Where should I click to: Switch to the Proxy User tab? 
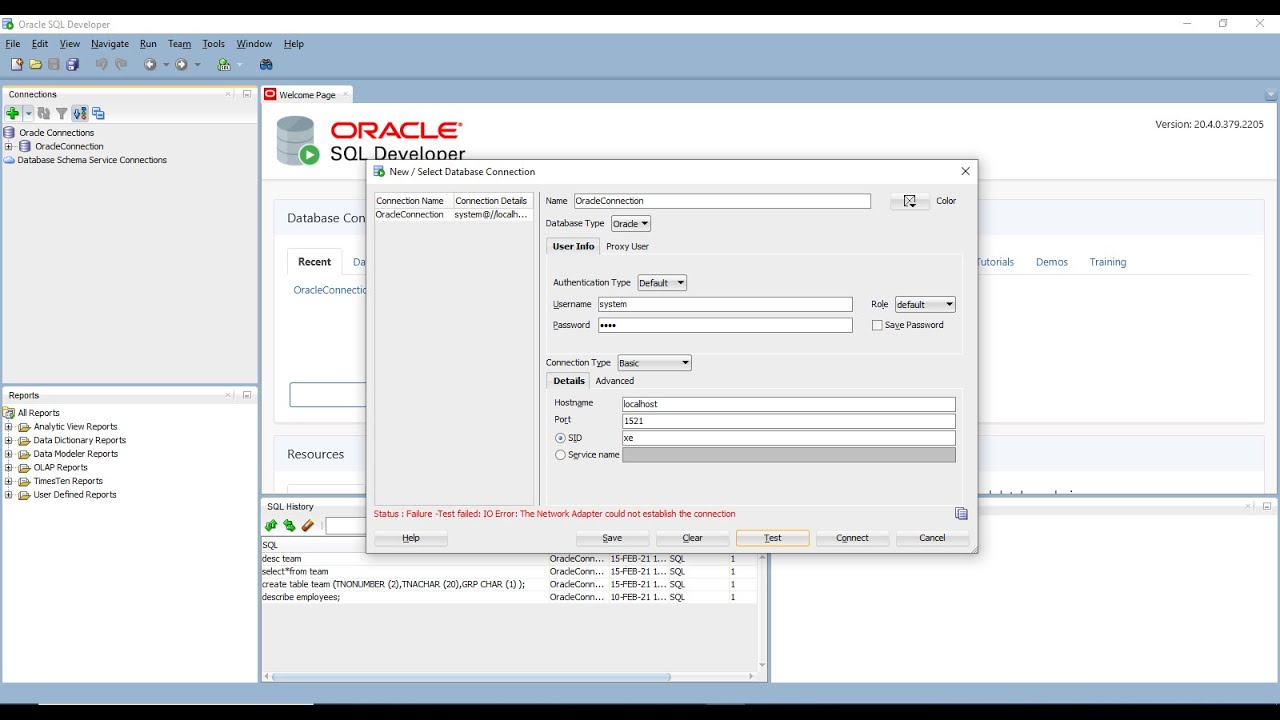tap(627, 246)
